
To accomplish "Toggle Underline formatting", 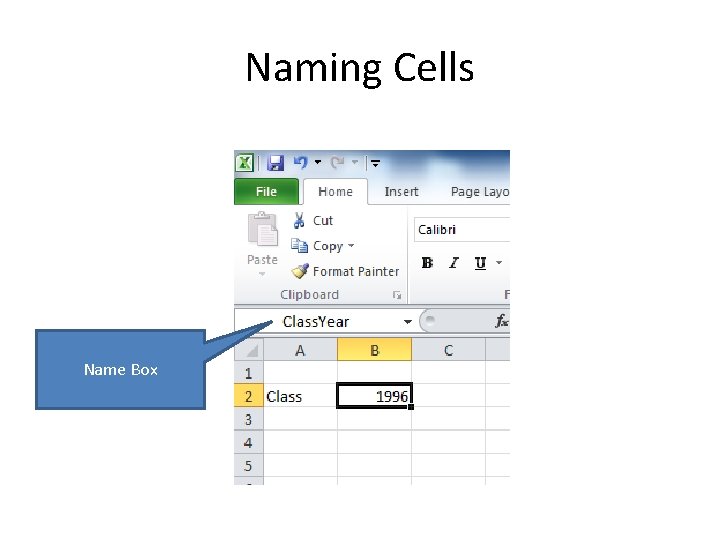I will point(480,263).
